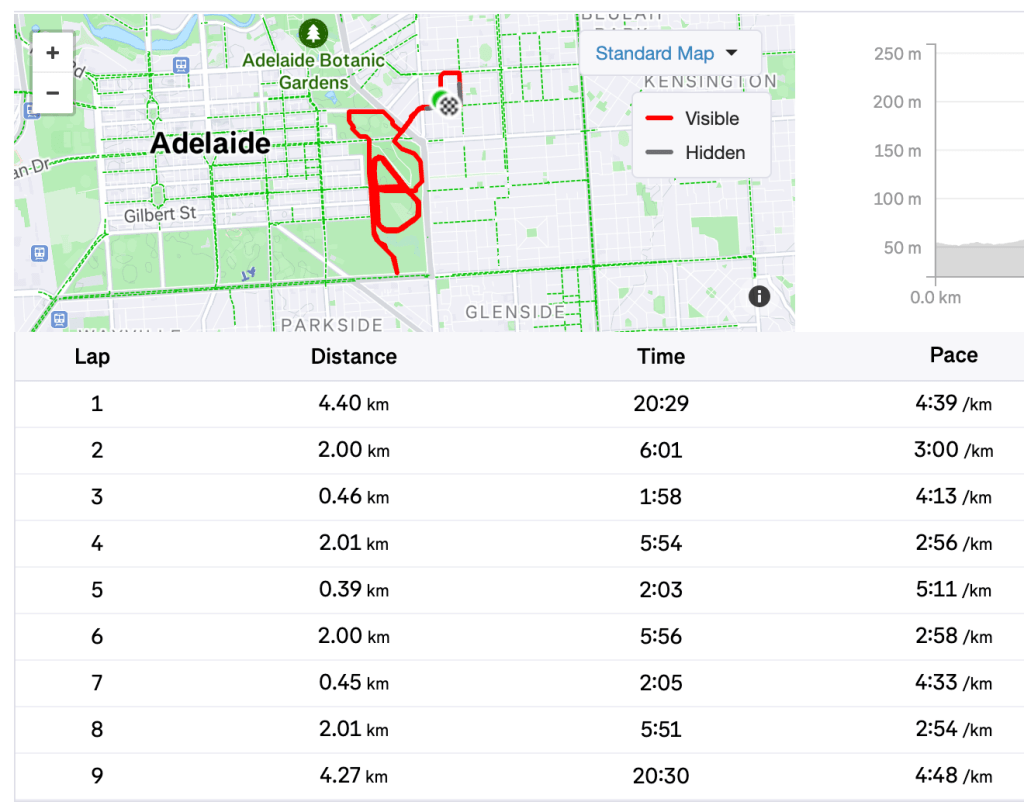Screen dimensions: 1024x802
Task: Click transit stop icon left of Botanic Gardens
Action: point(180,65)
